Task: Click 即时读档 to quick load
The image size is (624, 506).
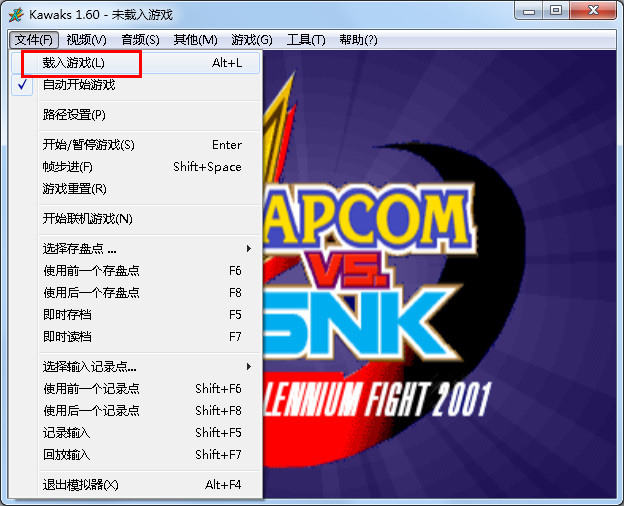Action: coord(67,337)
